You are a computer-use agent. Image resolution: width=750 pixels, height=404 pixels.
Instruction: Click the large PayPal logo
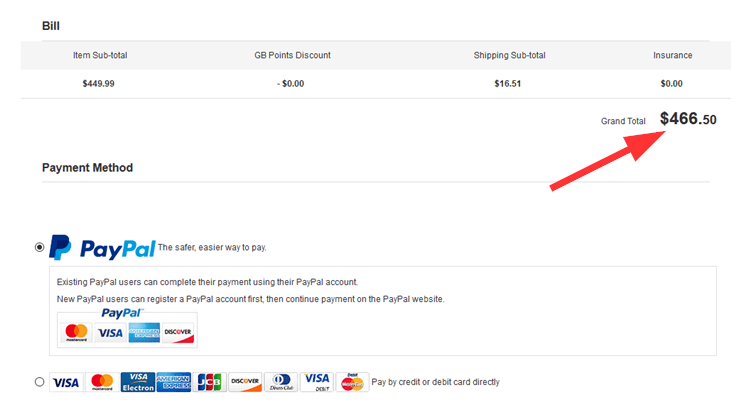(x=102, y=247)
